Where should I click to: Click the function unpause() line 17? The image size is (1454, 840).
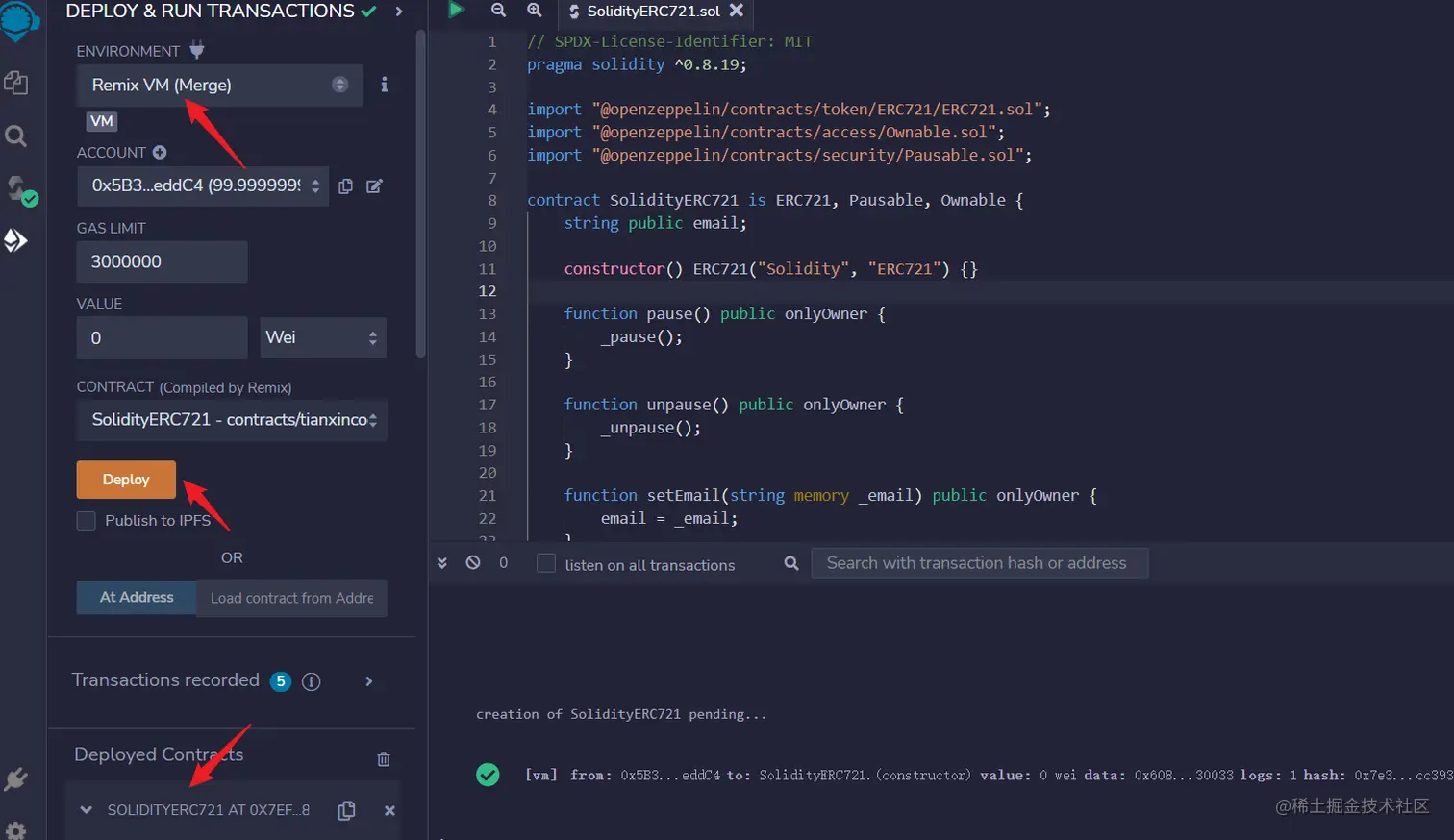[734, 405]
